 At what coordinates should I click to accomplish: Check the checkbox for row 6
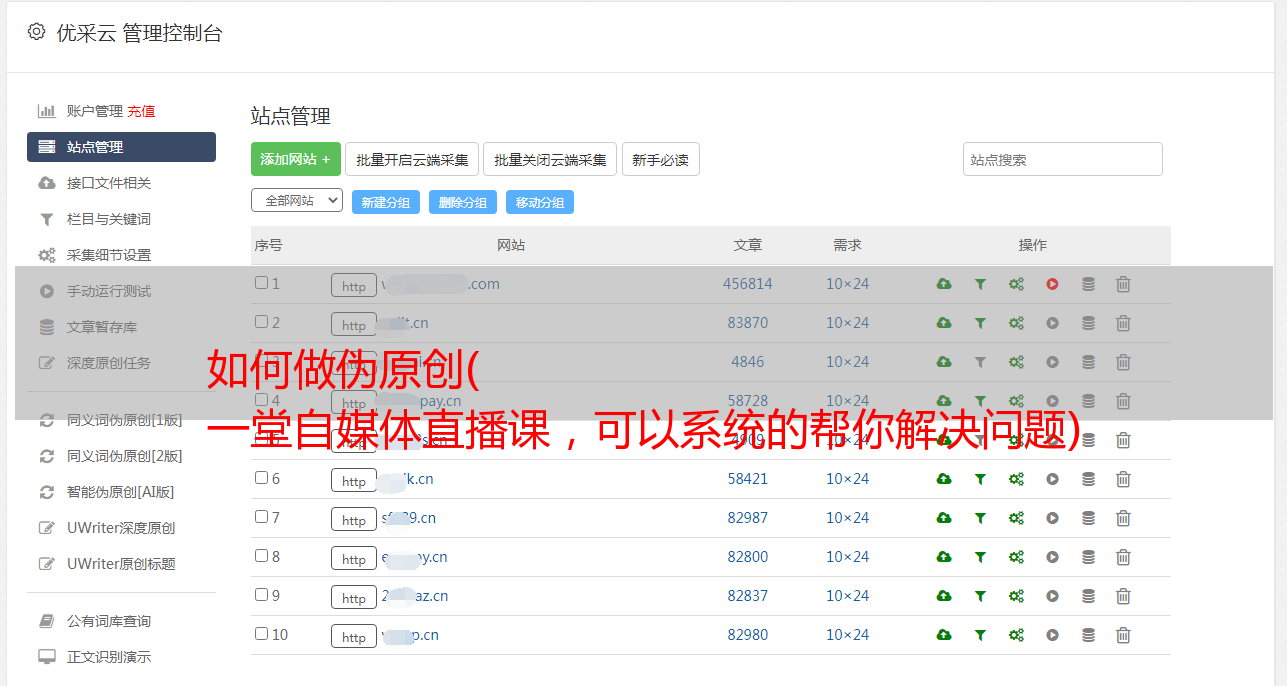(x=261, y=478)
